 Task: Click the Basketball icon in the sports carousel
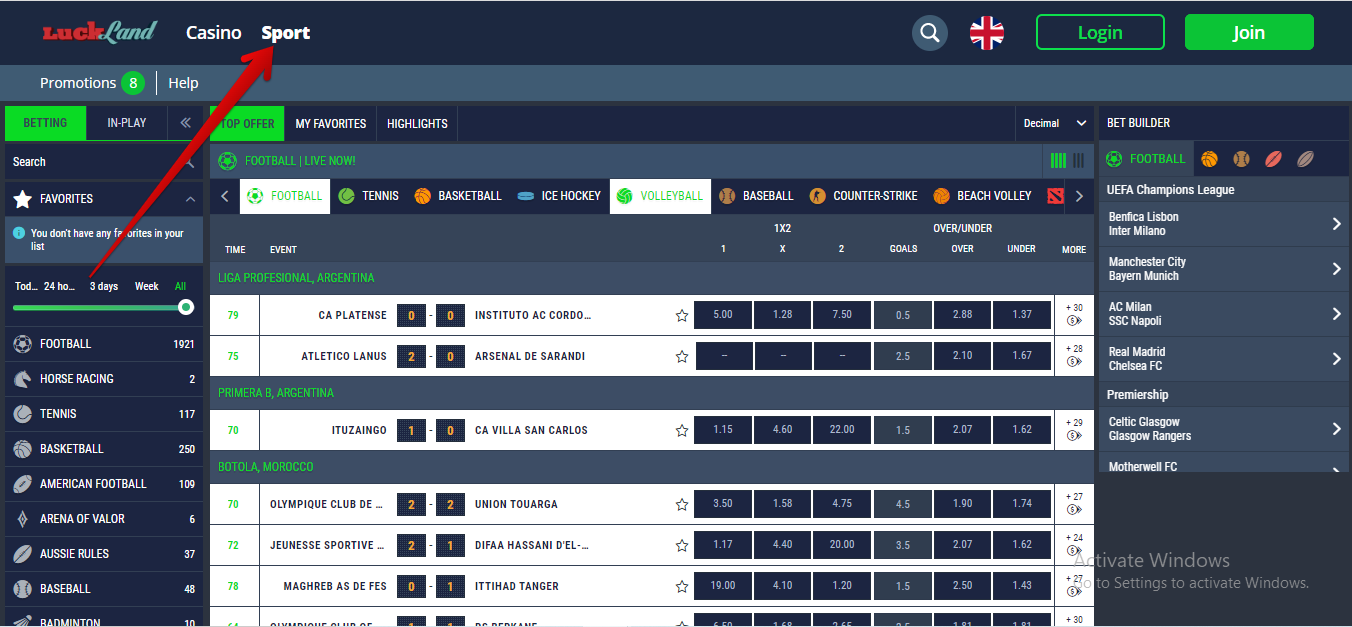tap(423, 196)
